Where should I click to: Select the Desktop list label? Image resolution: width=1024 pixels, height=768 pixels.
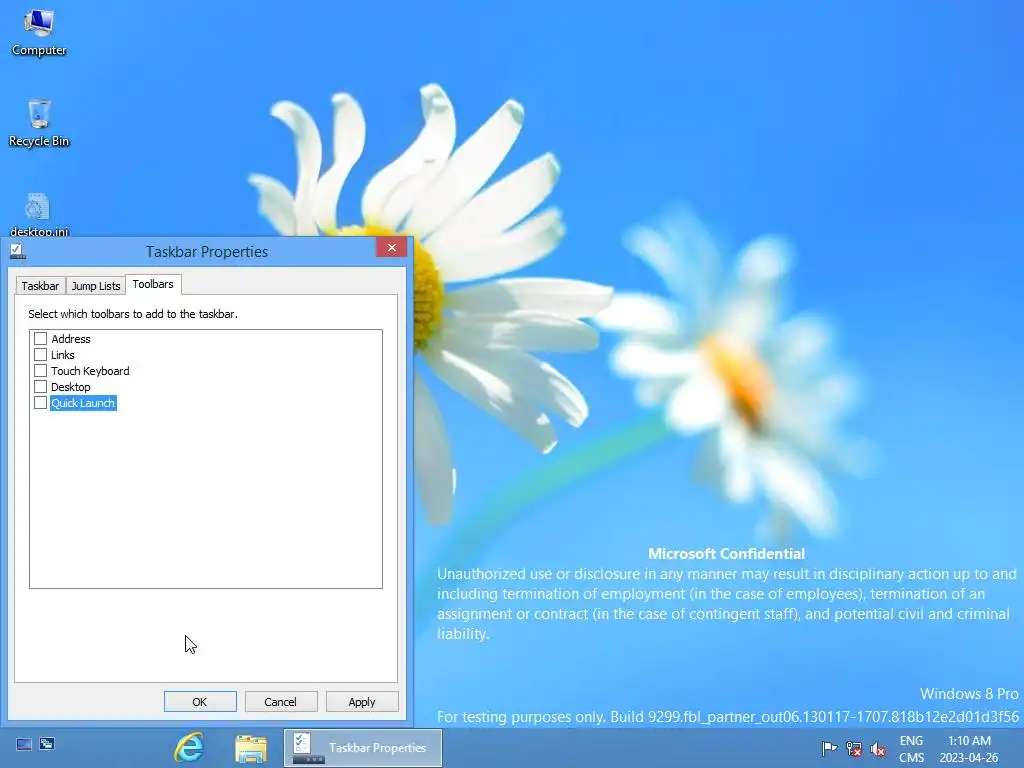71,387
